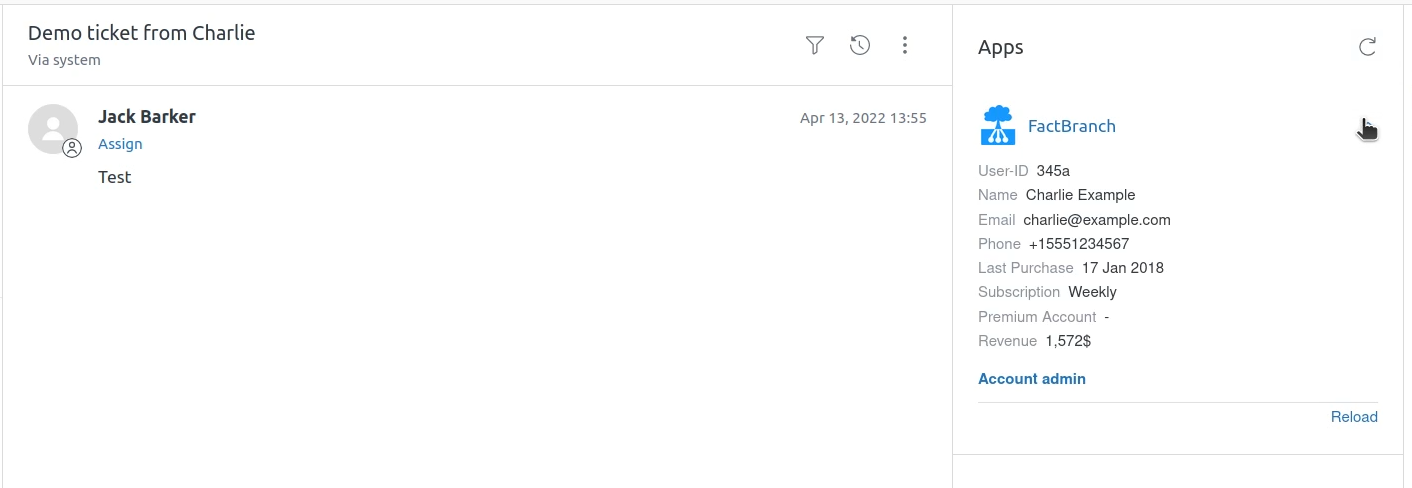The height and width of the screenshot is (488, 1412).
Task: Click the Jack Barker author name
Action: coord(147,117)
